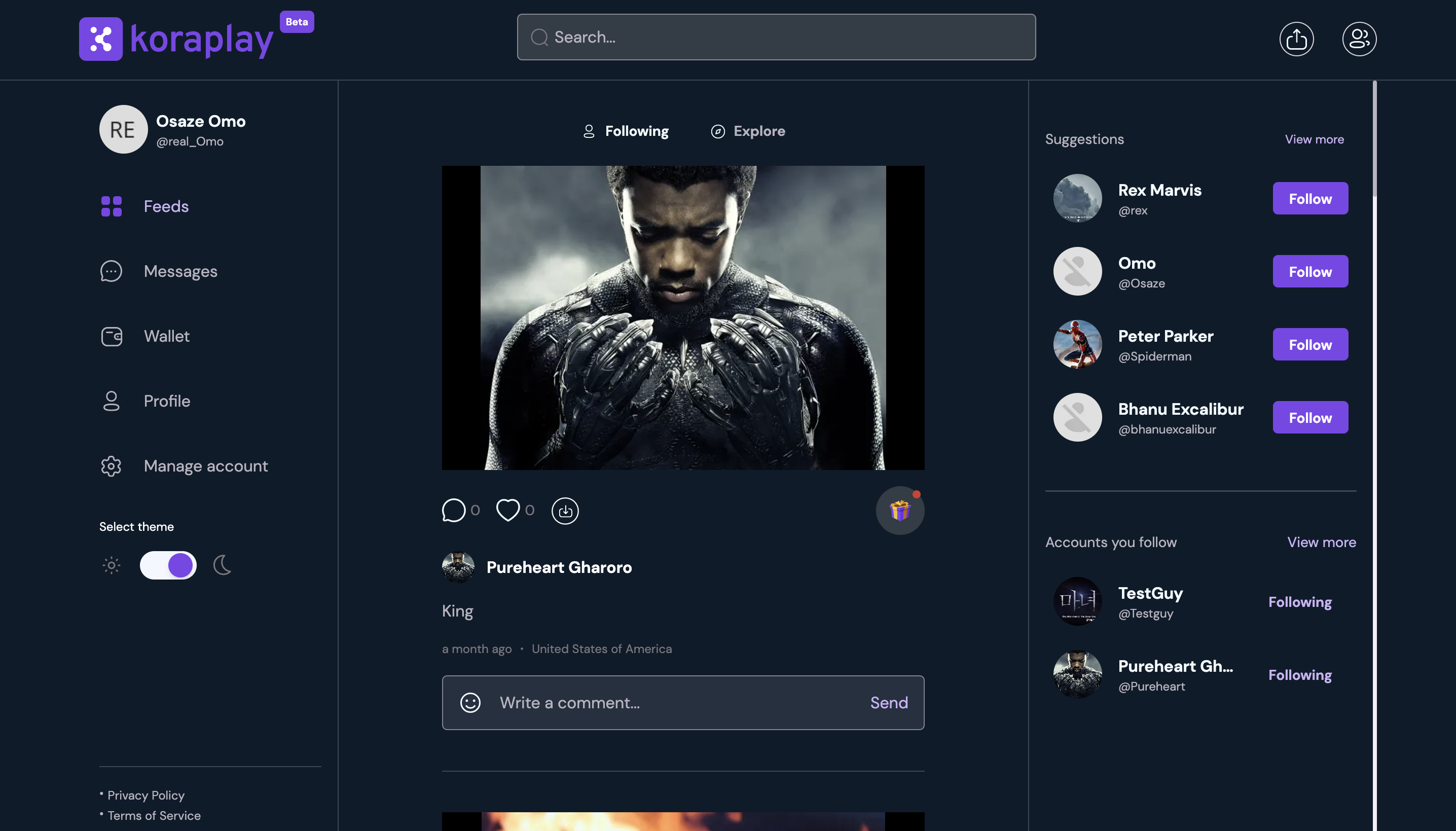This screenshot has width=1456, height=831.
Task: Click the 'Rex Marvis' name
Action: [x=1159, y=190]
